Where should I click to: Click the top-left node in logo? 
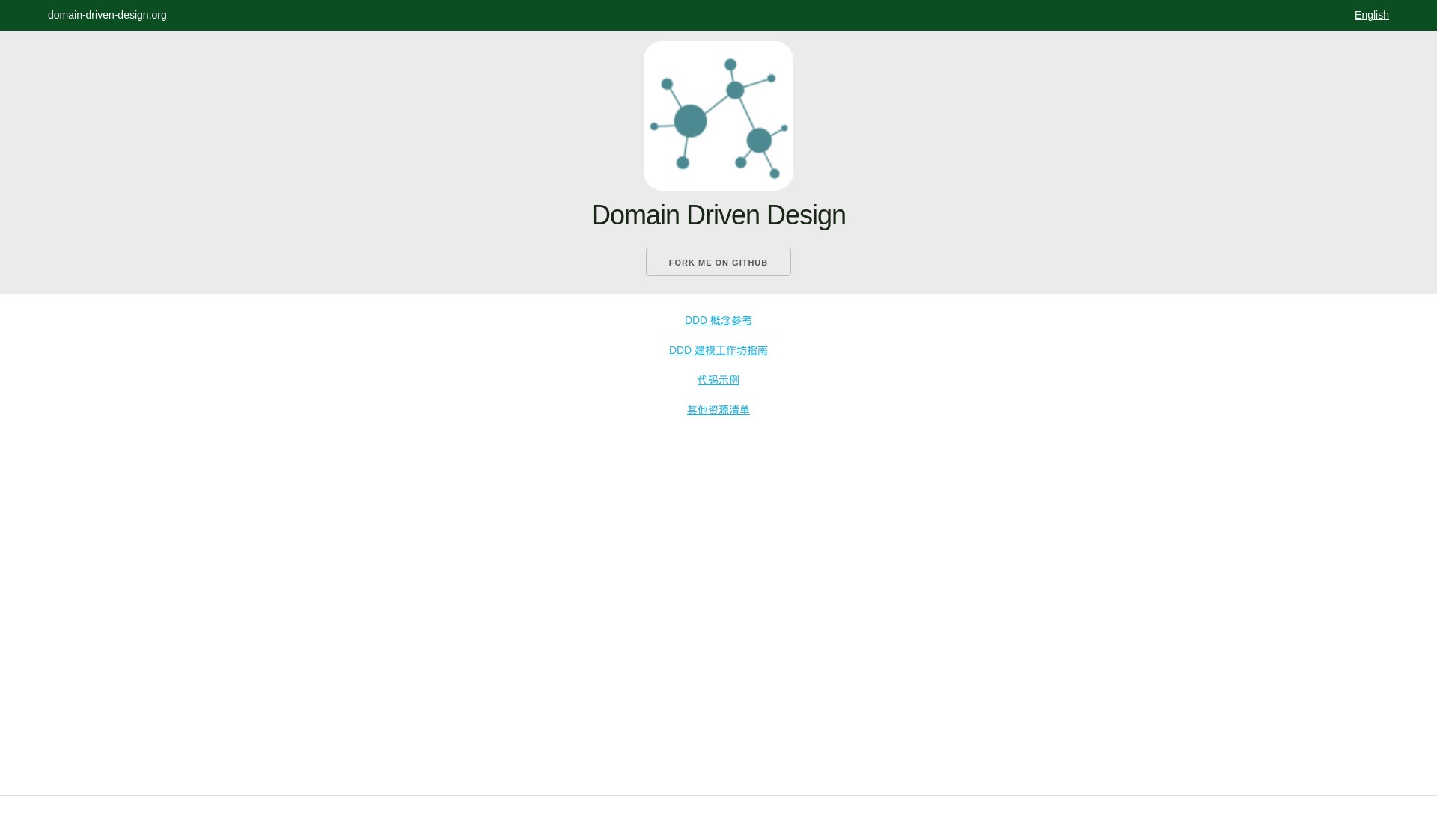(x=667, y=84)
